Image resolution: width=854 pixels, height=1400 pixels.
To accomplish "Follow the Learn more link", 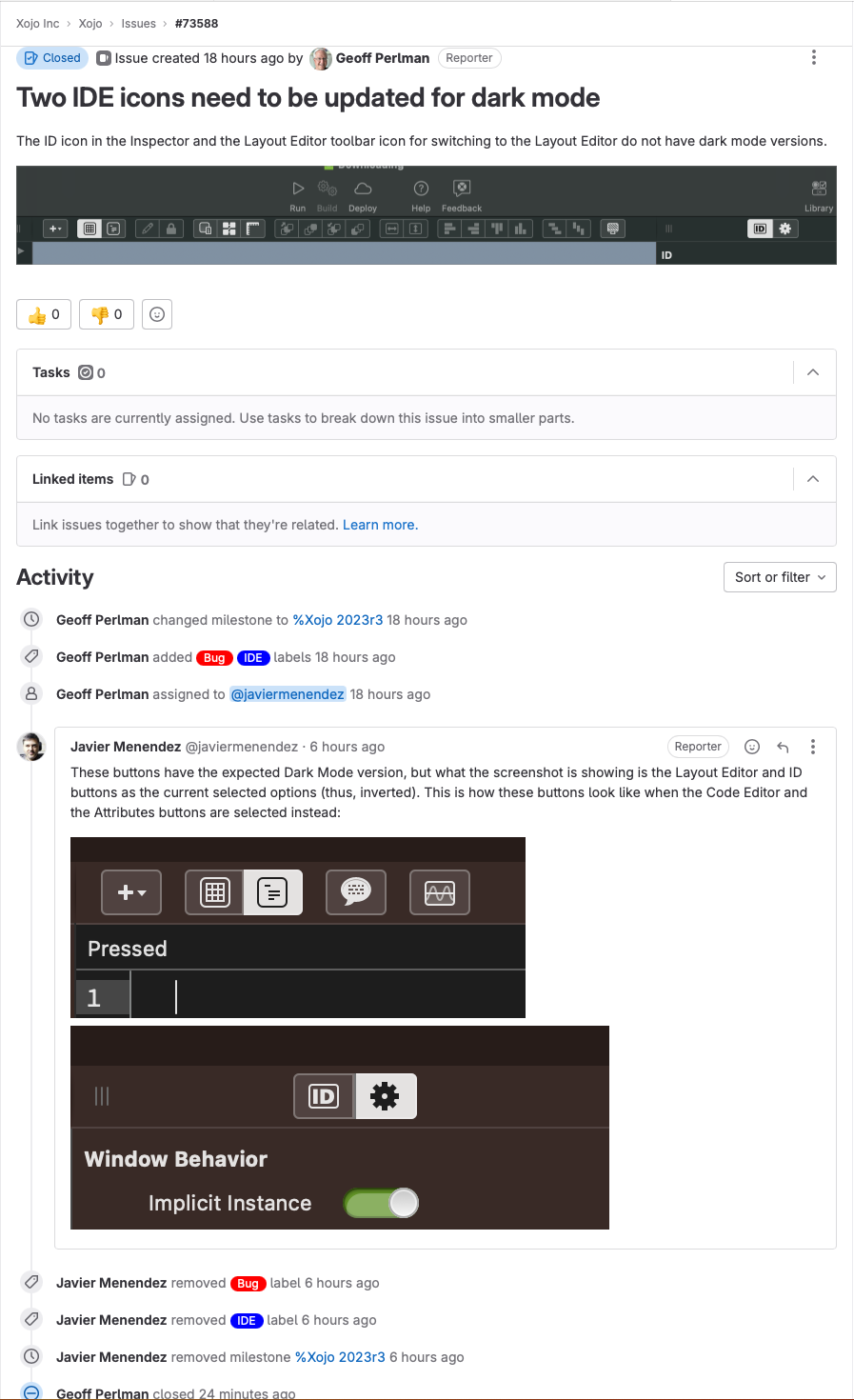I will click(379, 525).
